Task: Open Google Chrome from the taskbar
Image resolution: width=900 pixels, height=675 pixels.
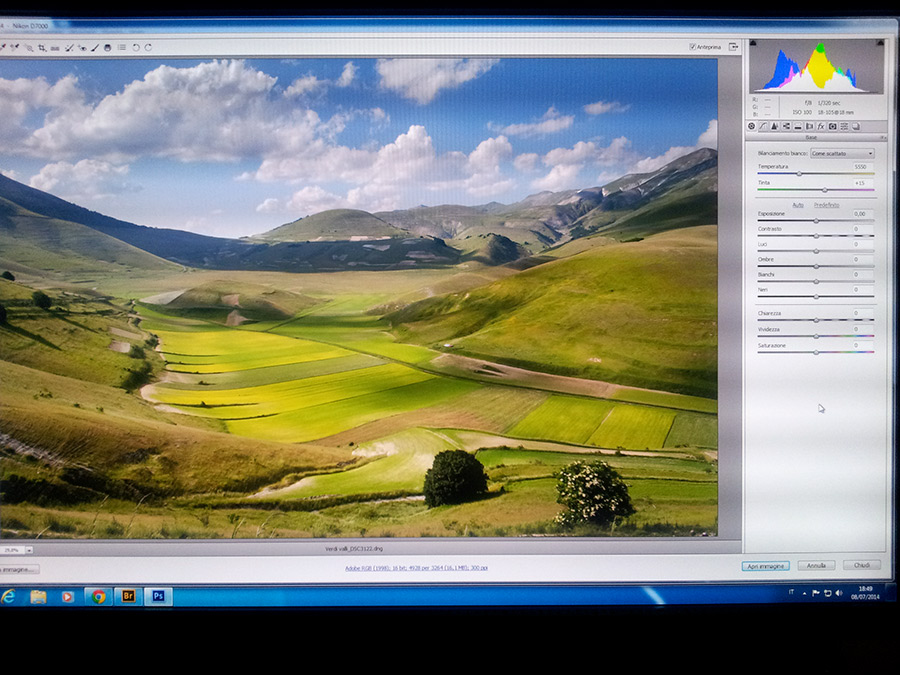Action: click(x=99, y=597)
